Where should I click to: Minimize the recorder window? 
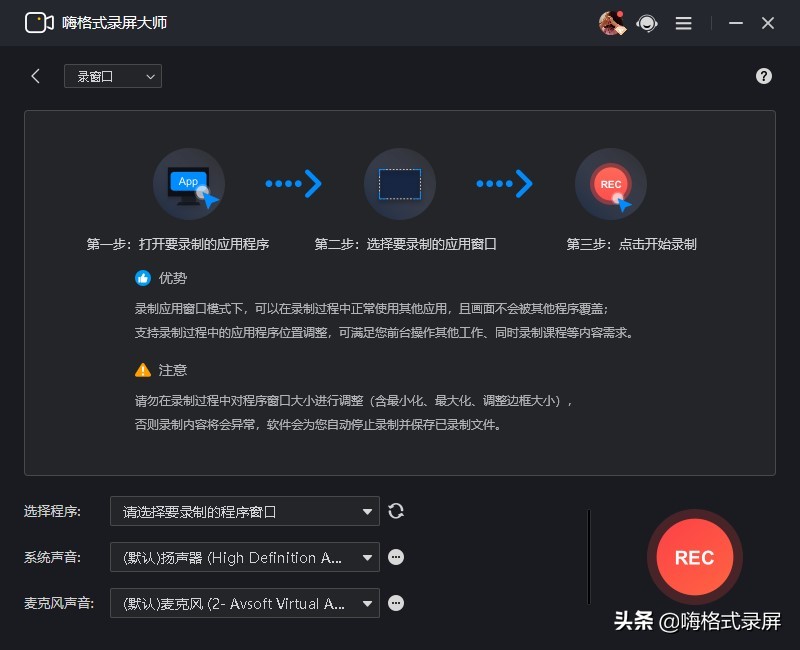coord(735,23)
